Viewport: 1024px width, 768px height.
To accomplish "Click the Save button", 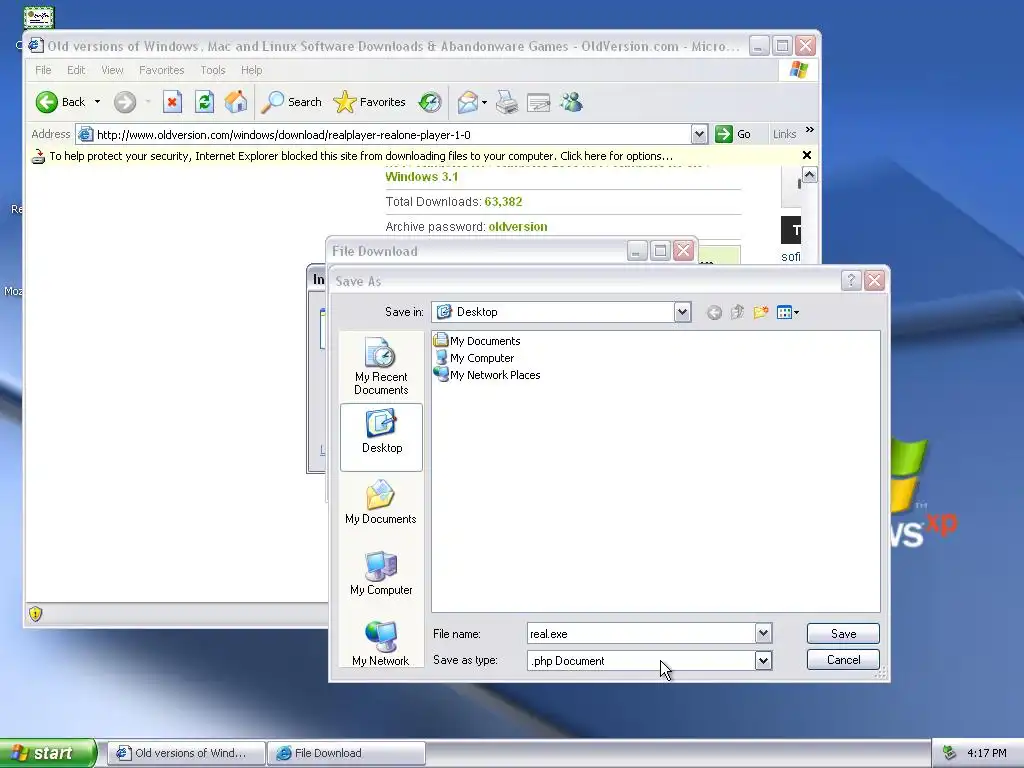I will click(x=843, y=633).
